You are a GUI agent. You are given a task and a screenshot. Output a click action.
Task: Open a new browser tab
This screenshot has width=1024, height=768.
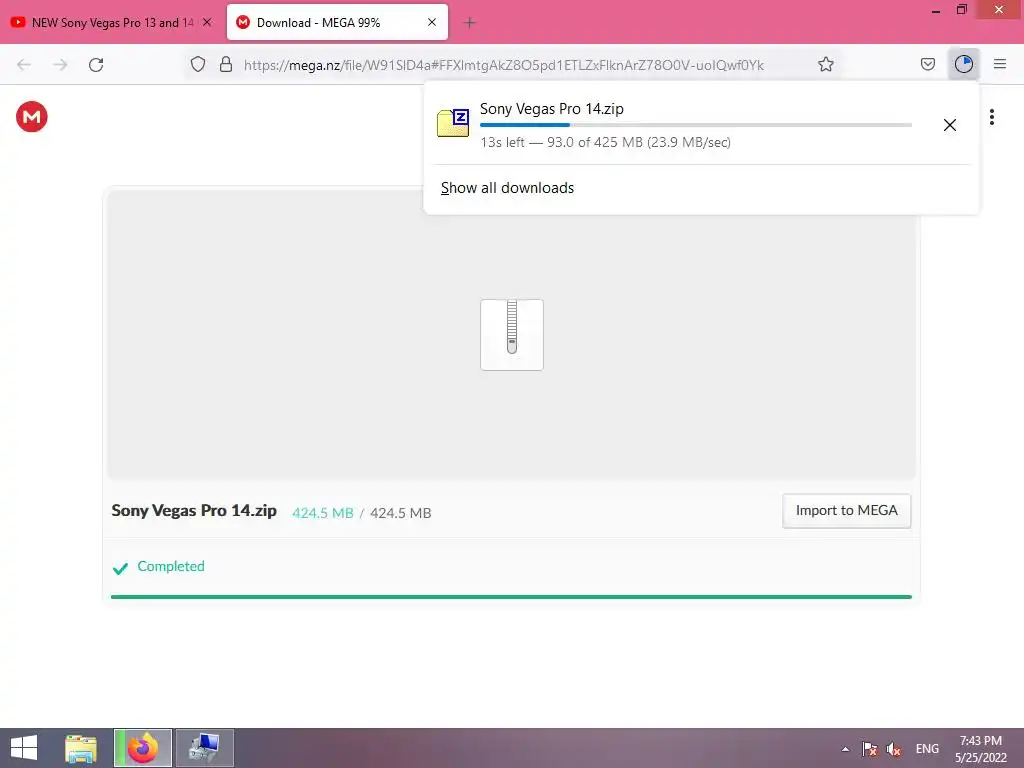(469, 23)
